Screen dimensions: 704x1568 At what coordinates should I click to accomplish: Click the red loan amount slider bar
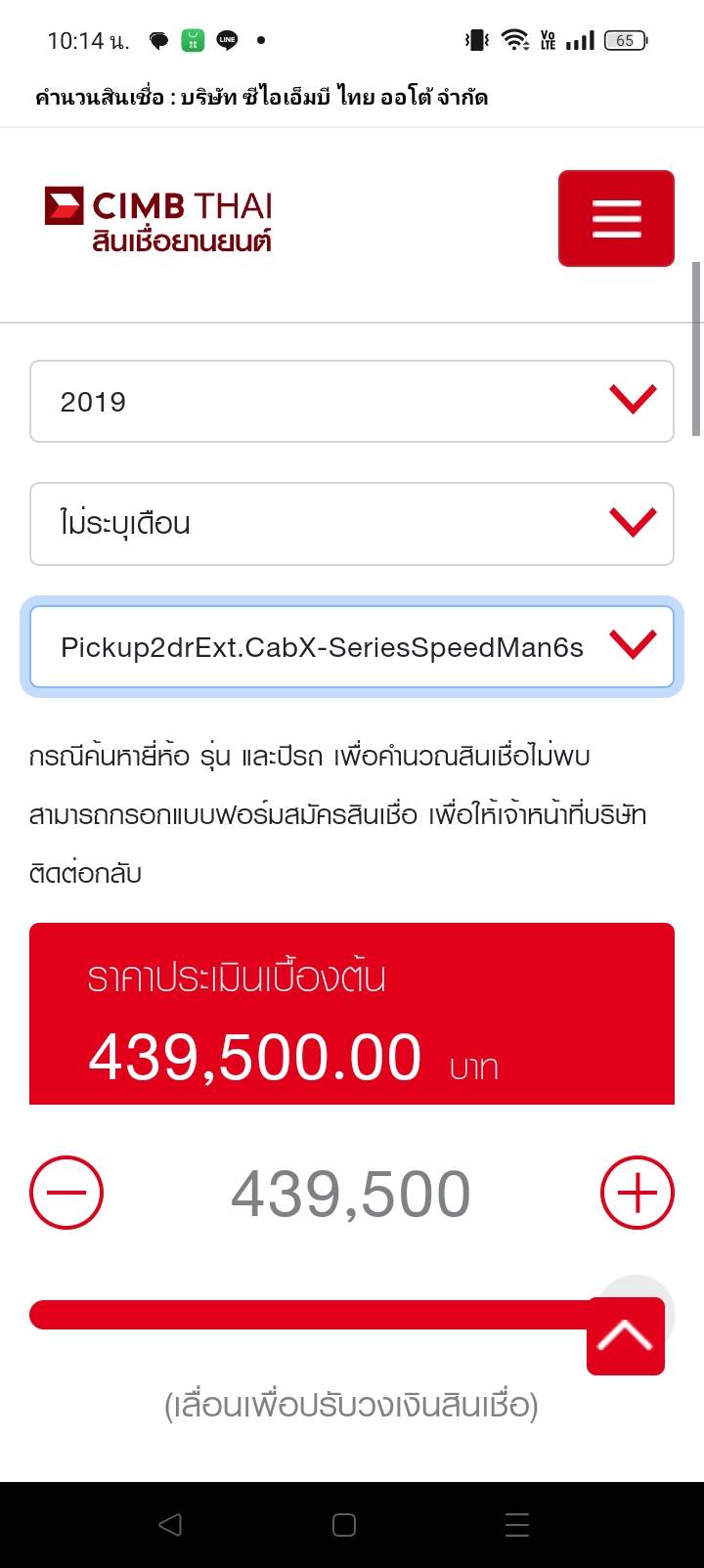tap(303, 1315)
